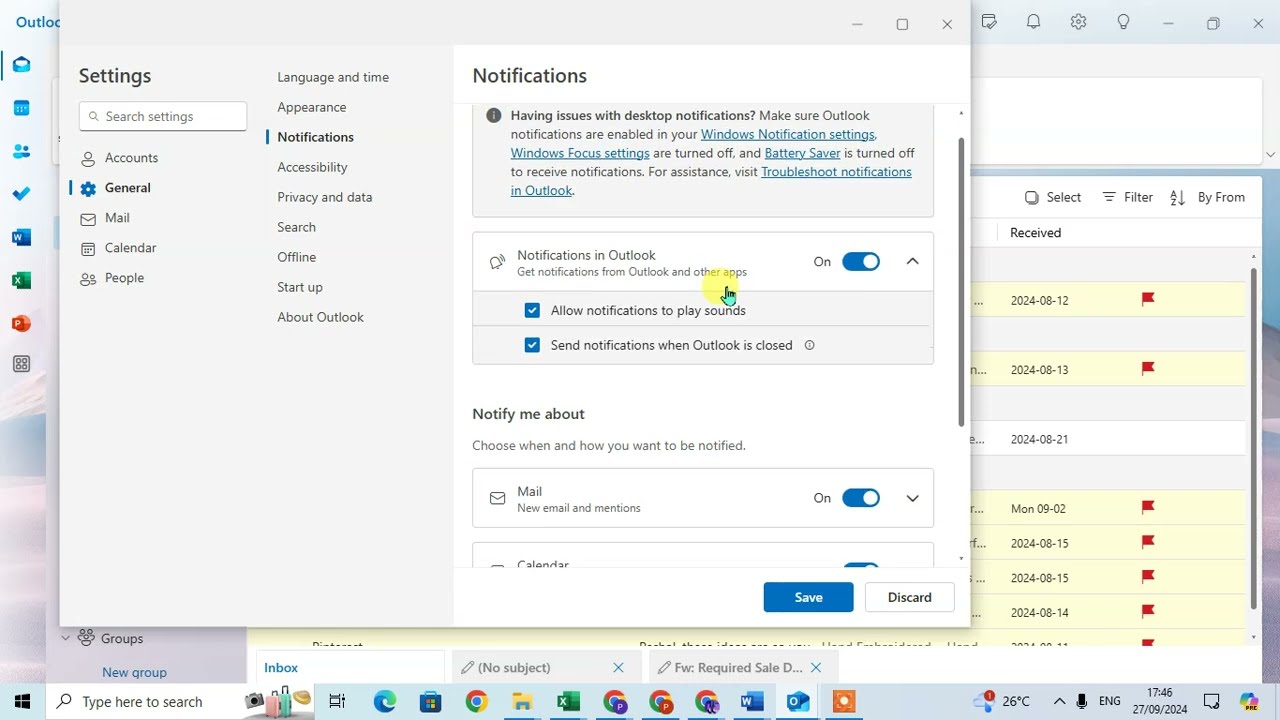Click message list vertical scrollbar
The height and width of the screenshot is (720, 1280).
click(x=1254, y=438)
